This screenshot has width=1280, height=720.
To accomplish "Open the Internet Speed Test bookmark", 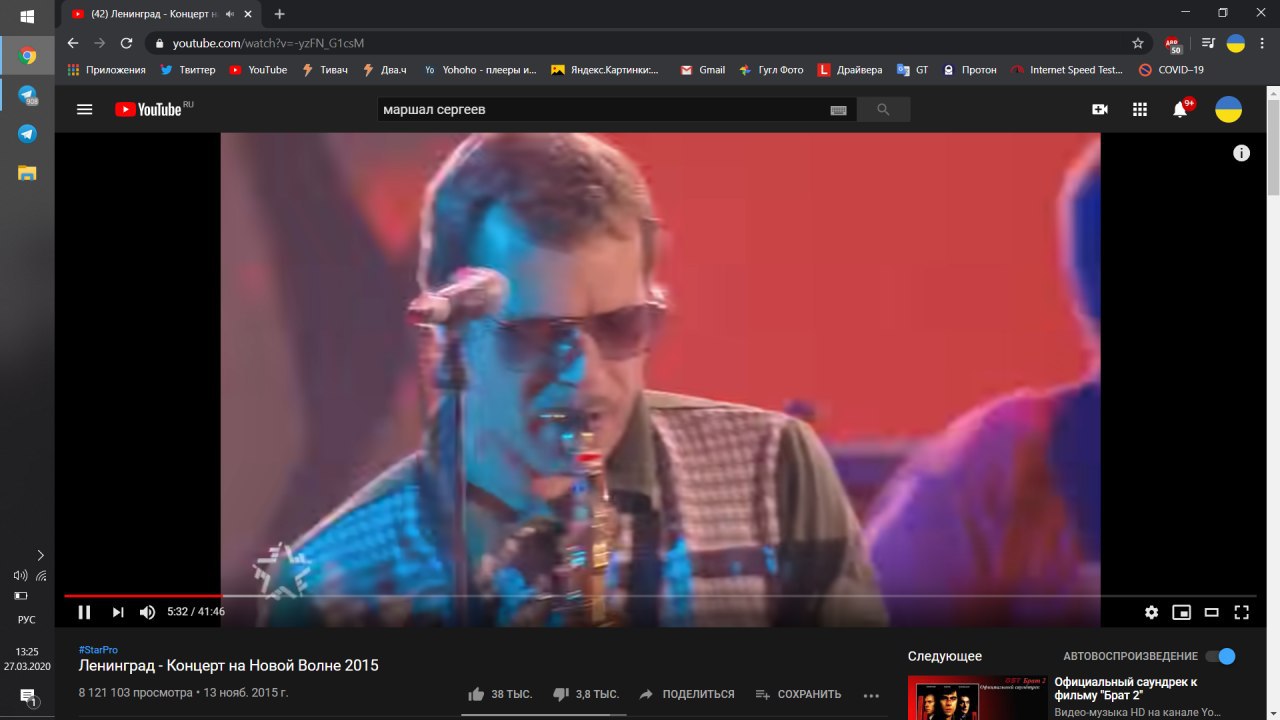I will point(1067,70).
